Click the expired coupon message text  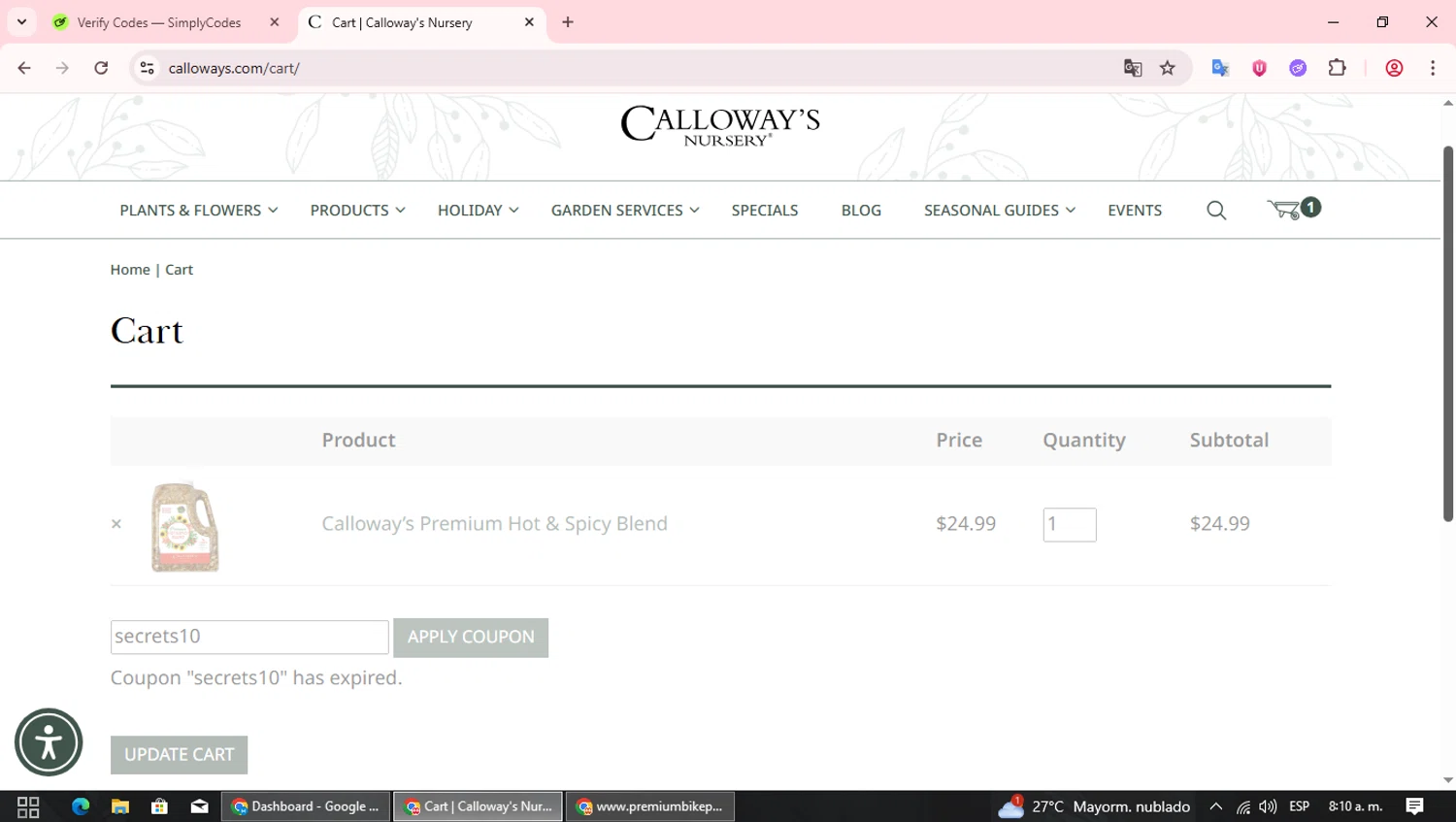click(256, 678)
